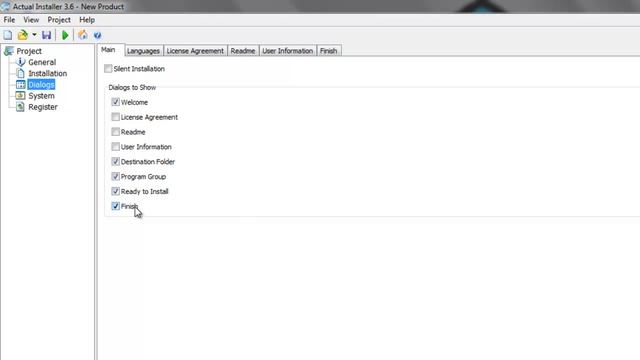Screen dimensions: 640x360
Task: Open the View menu
Action: 31,20
